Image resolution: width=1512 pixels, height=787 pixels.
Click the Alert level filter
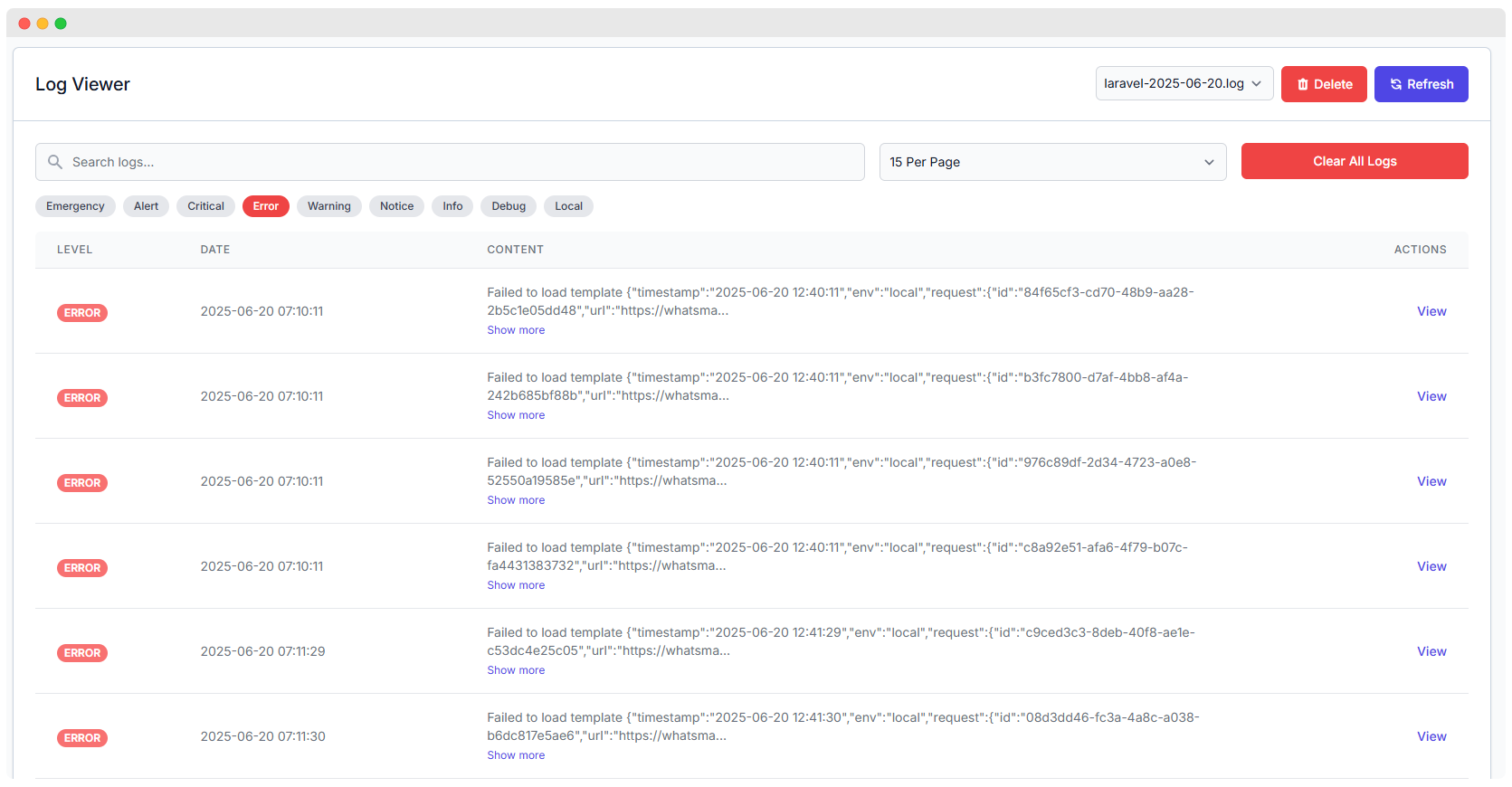coord(146,206)
